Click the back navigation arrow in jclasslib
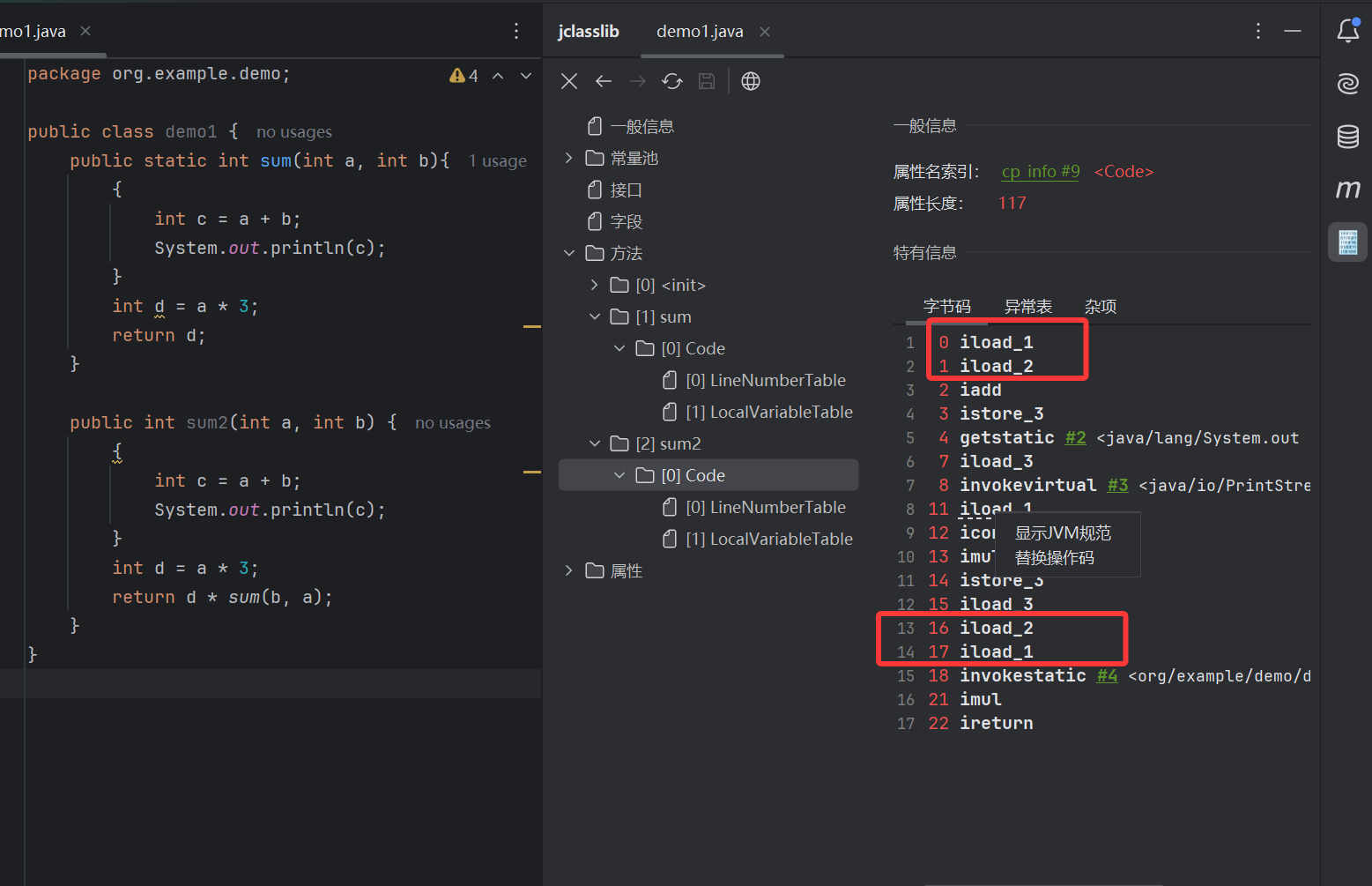 [604, 80]
